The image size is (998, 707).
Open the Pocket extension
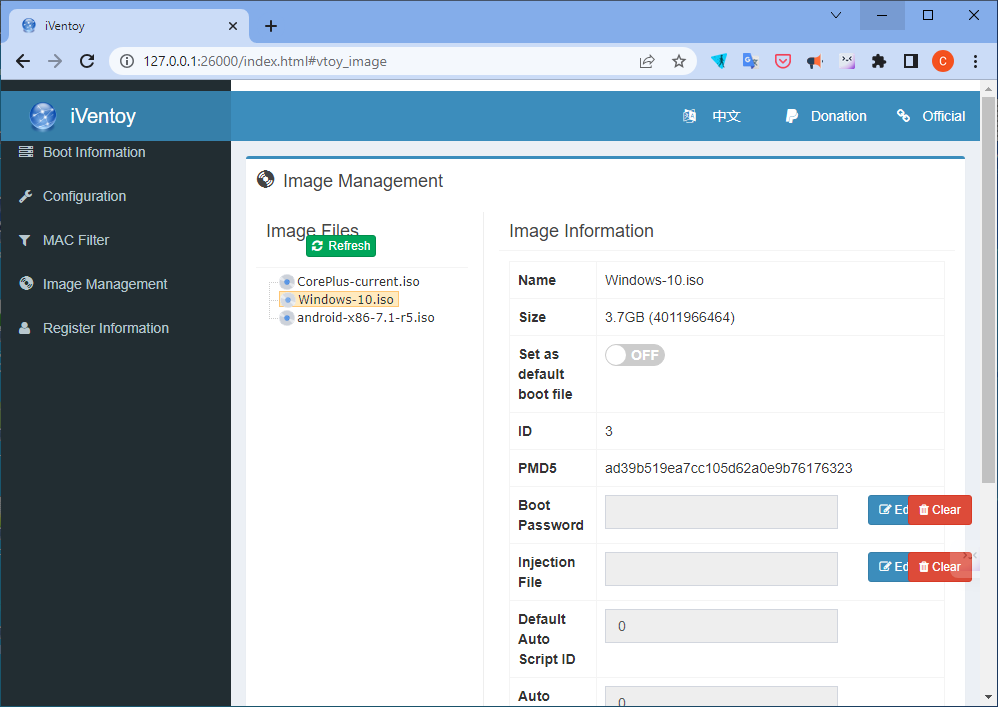(x=783, y=61)
